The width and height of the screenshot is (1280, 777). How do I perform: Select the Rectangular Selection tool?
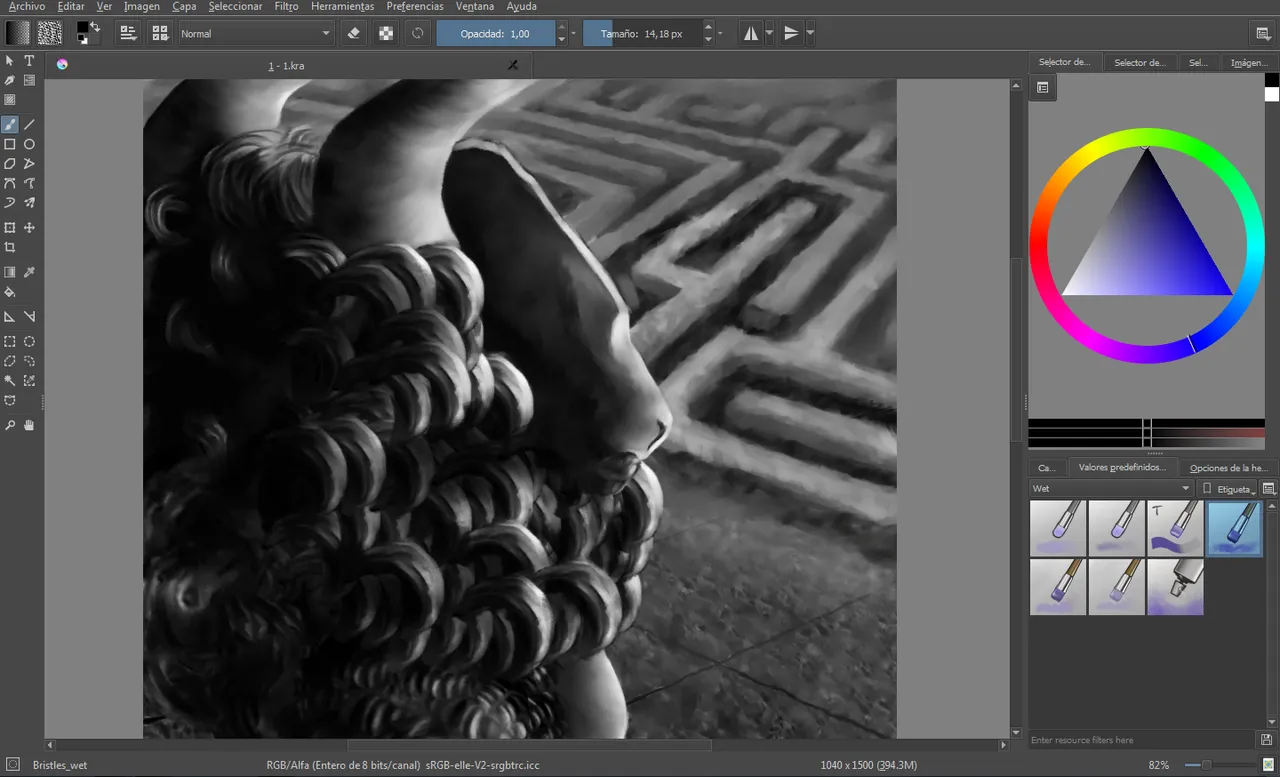click(10, 341)
